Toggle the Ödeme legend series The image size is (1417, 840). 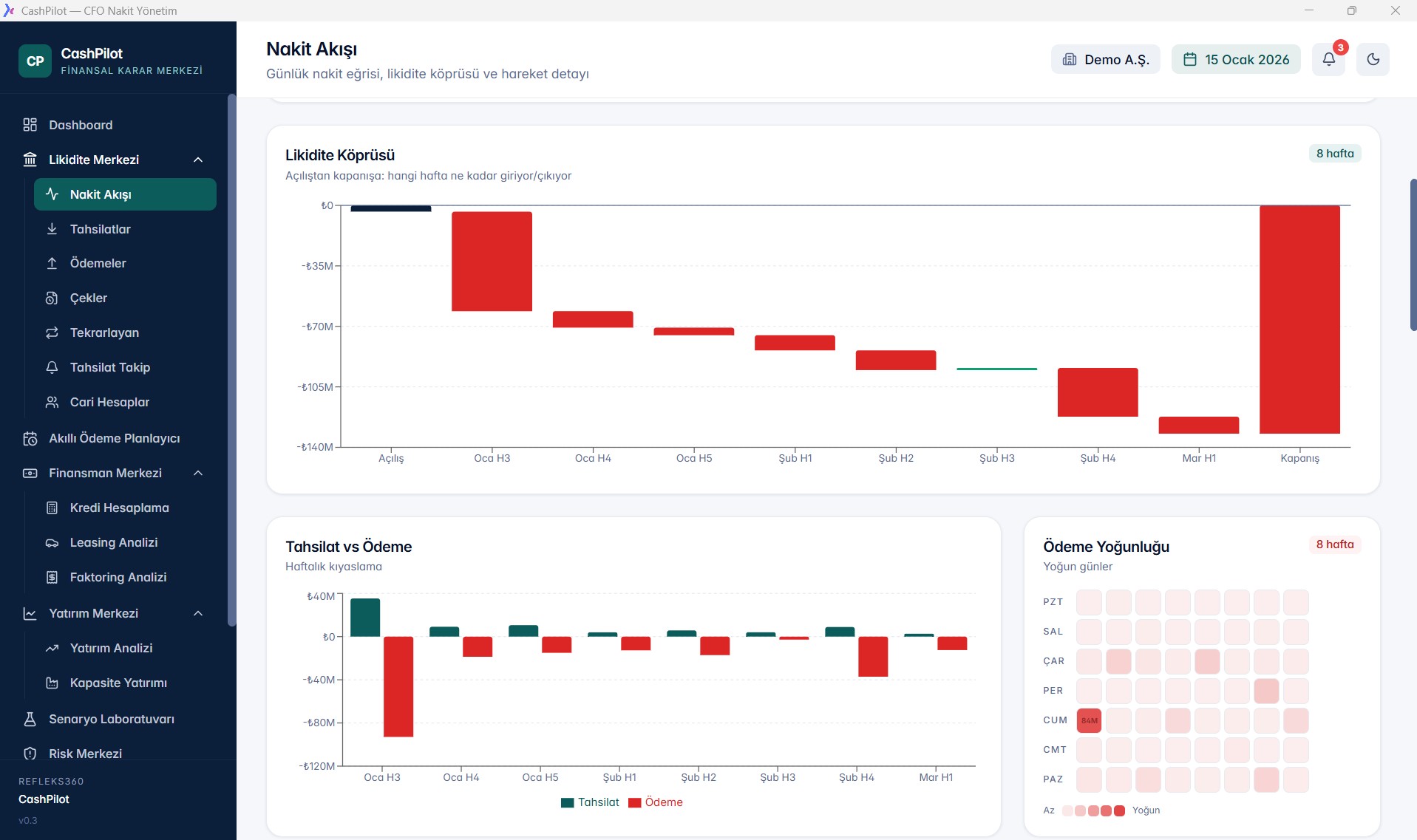click(x=656, y=802)
